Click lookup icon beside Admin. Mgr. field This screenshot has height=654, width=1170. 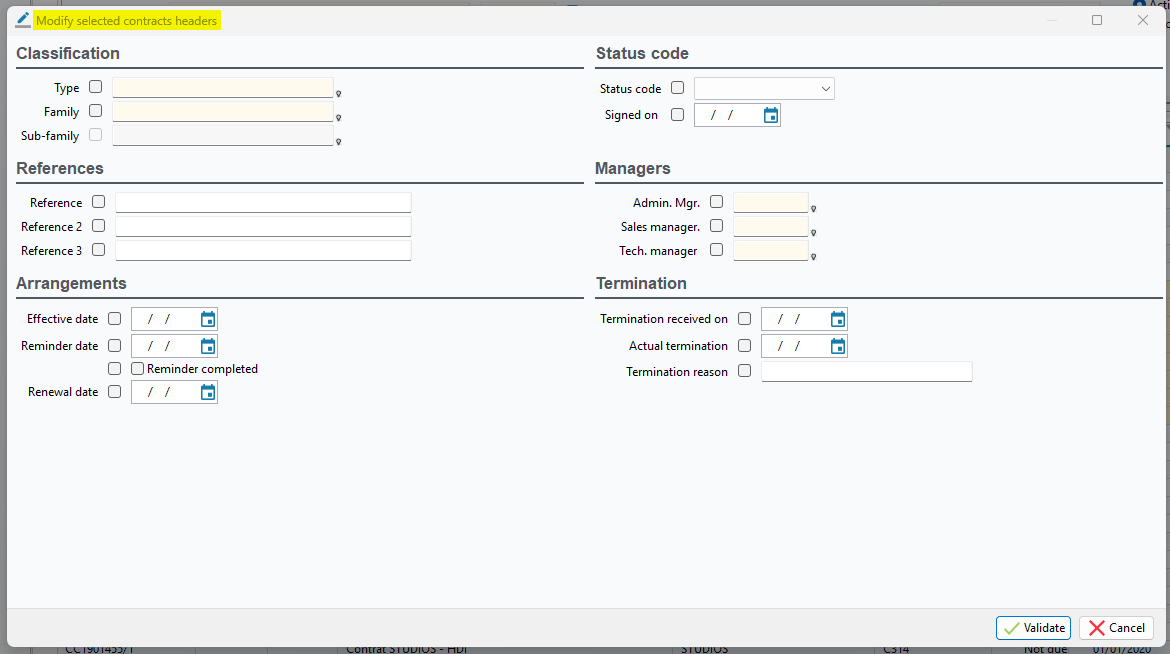tap(814, 209)
